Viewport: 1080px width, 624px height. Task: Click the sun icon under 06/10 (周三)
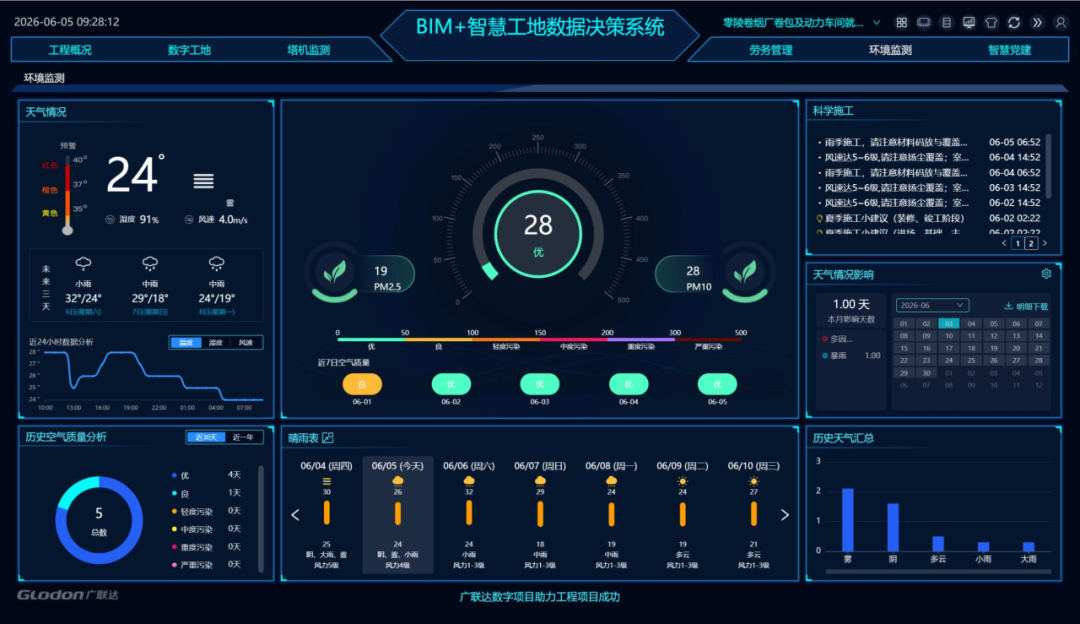point(754,481)
